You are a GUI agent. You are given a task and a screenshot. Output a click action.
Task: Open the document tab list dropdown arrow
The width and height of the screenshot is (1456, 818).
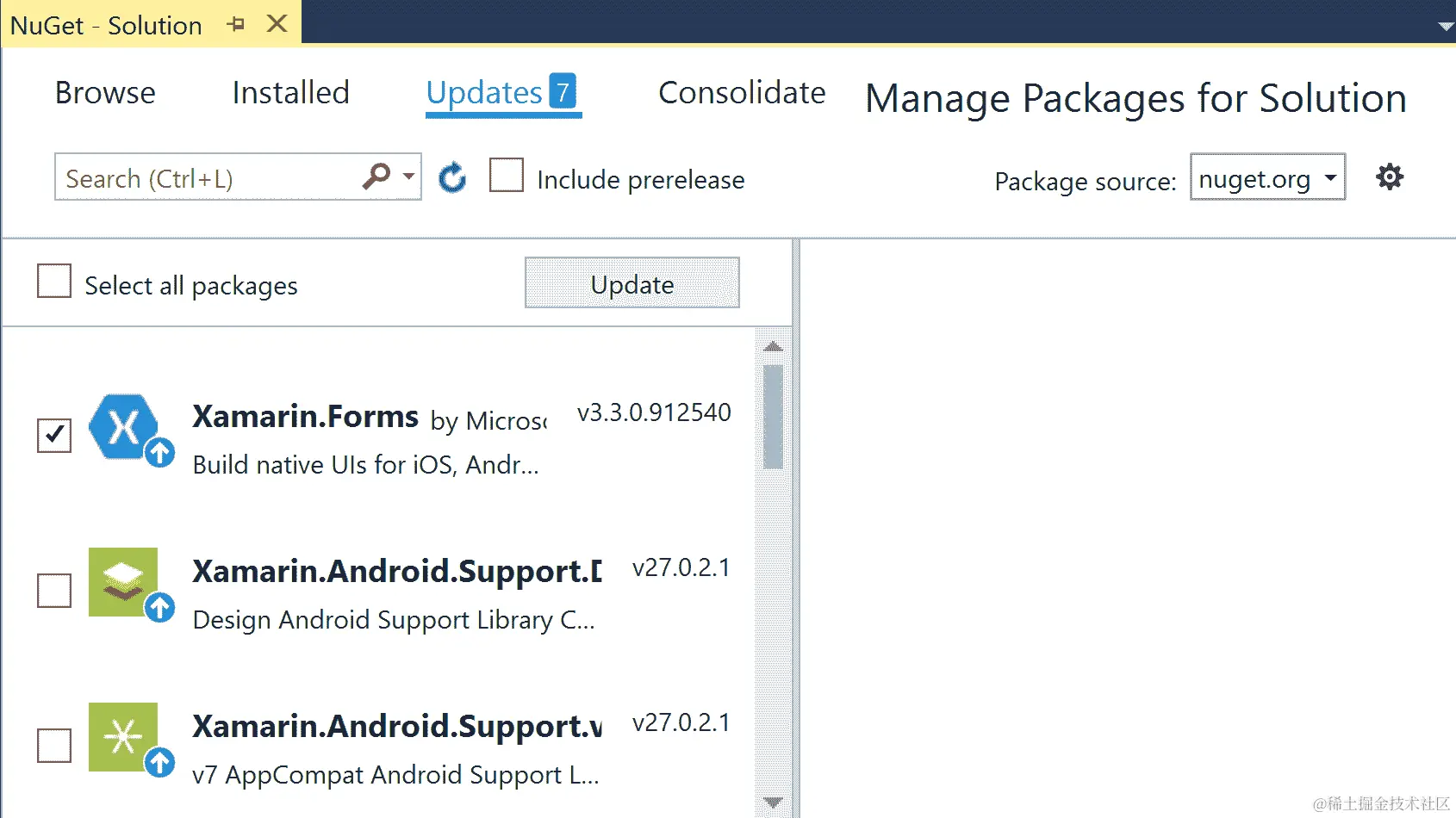pos(1446,27)
